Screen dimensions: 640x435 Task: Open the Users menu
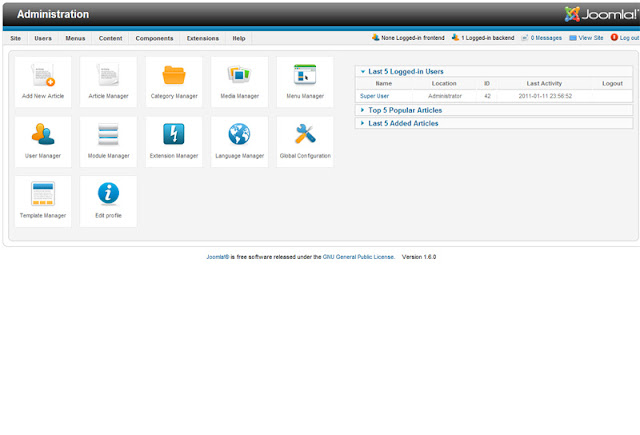pyautogui.click(x=43, y=38)
